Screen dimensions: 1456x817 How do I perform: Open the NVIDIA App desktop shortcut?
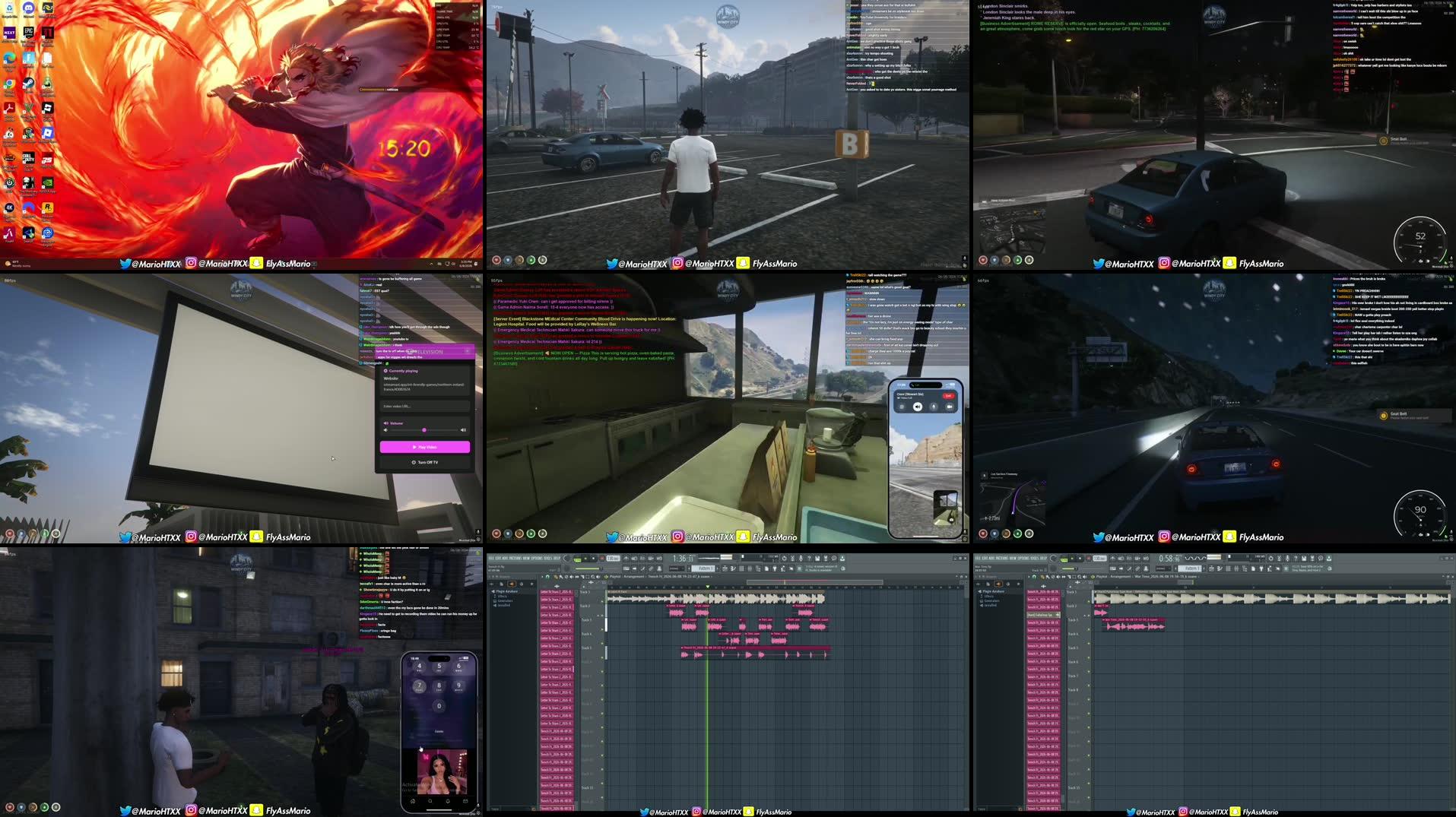(x=48, y=182)
